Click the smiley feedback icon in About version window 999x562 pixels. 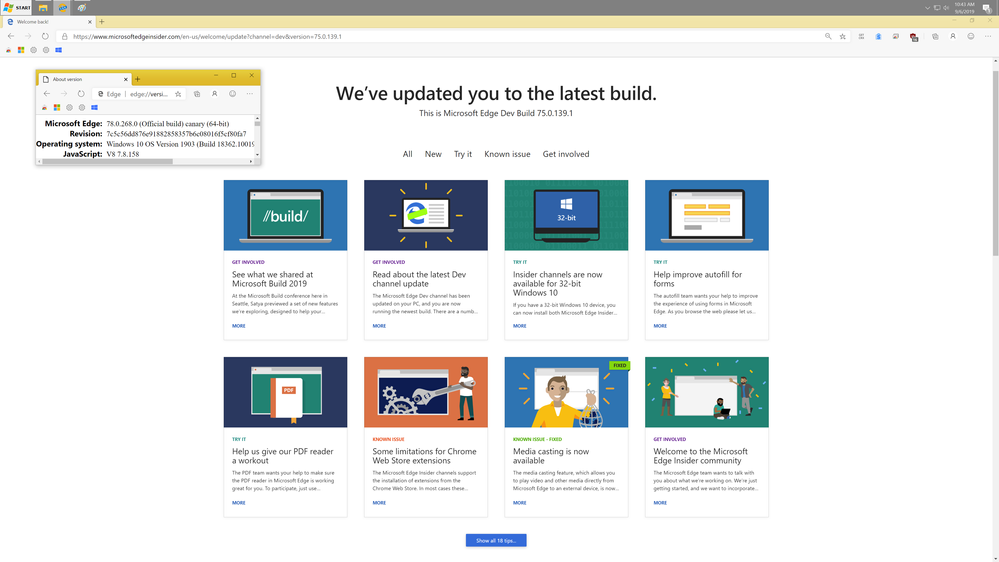[x=233, y=94]
